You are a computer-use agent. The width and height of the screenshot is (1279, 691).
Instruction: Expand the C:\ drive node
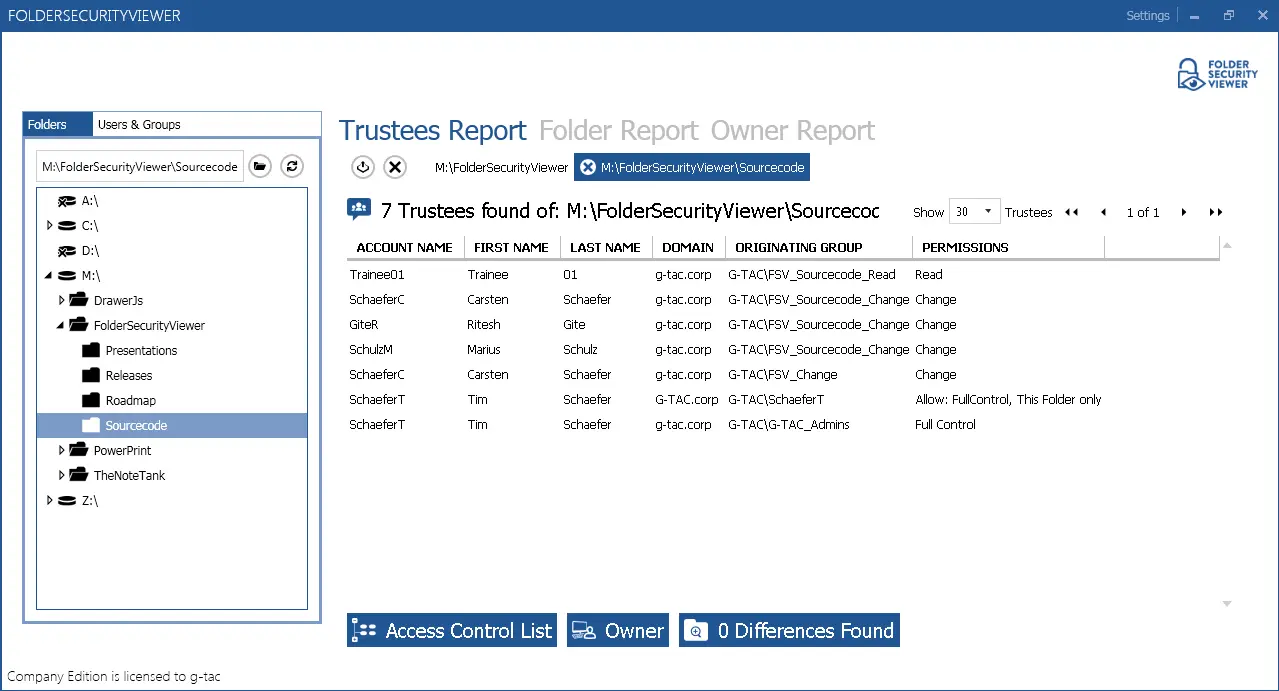pos(50,226)
